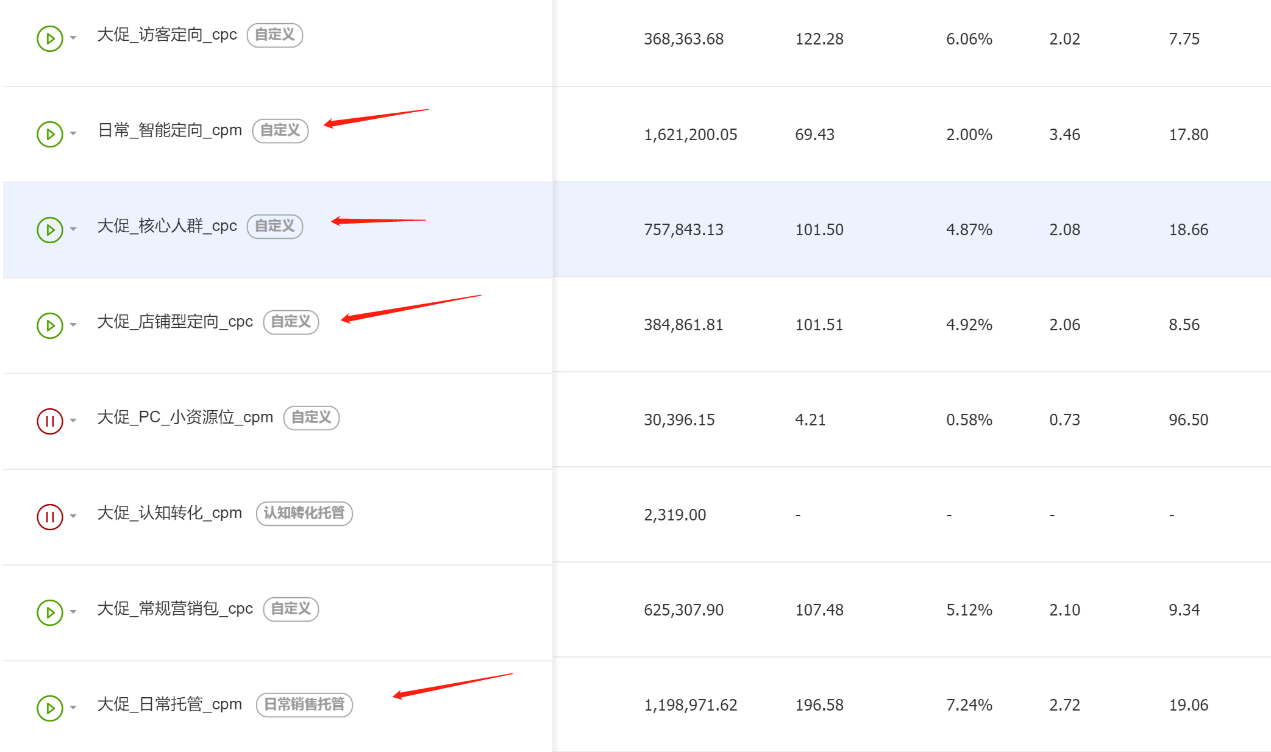Click the play status icon for 大促_店铺型定向_cpc

49,325
